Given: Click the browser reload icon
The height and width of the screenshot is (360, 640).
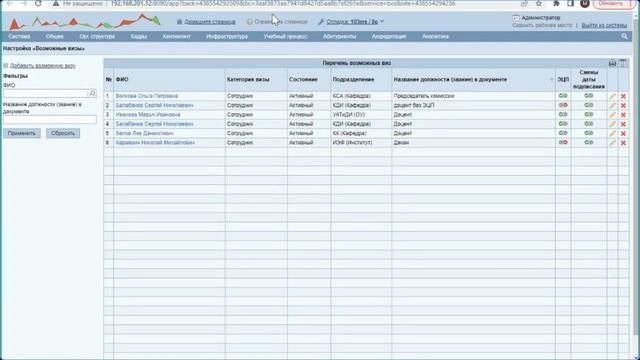Looking at the screenshot, I should pyautogui.click(x=38, y=3).
